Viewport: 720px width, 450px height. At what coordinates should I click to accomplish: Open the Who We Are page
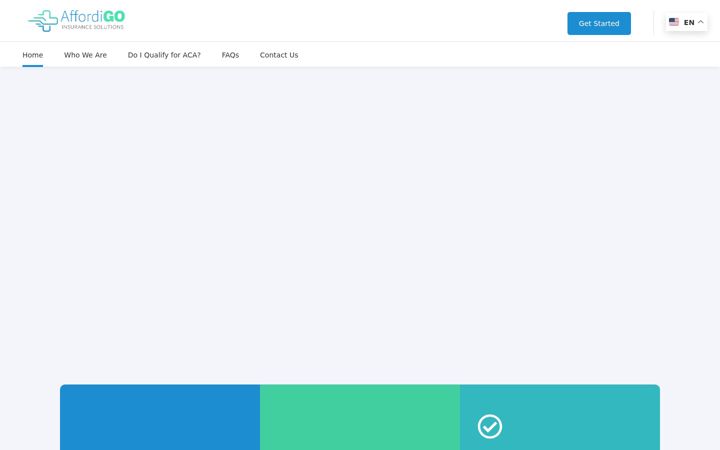click(x=85, y=55)
